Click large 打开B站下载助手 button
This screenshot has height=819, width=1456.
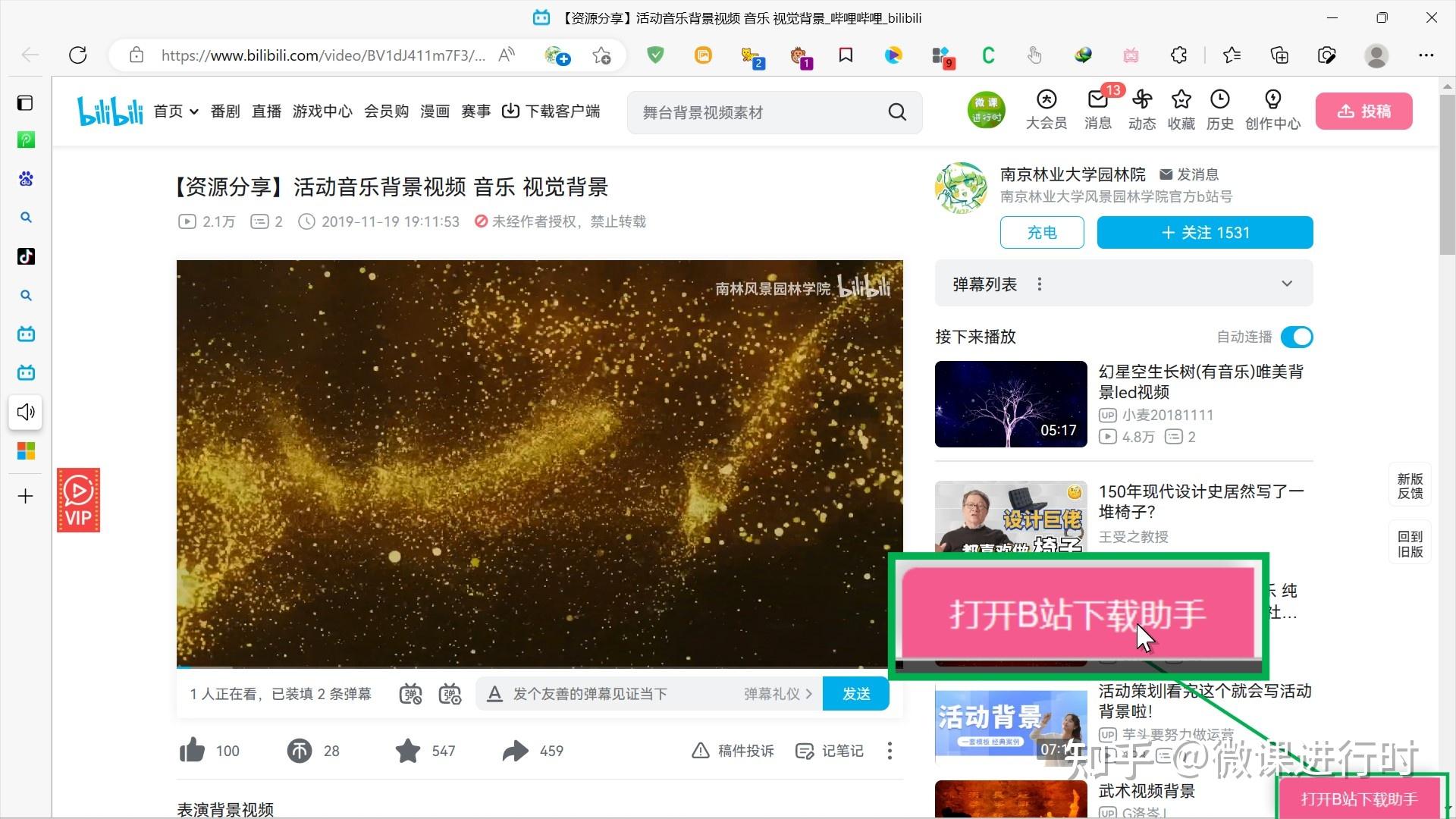click(1078, 613)
